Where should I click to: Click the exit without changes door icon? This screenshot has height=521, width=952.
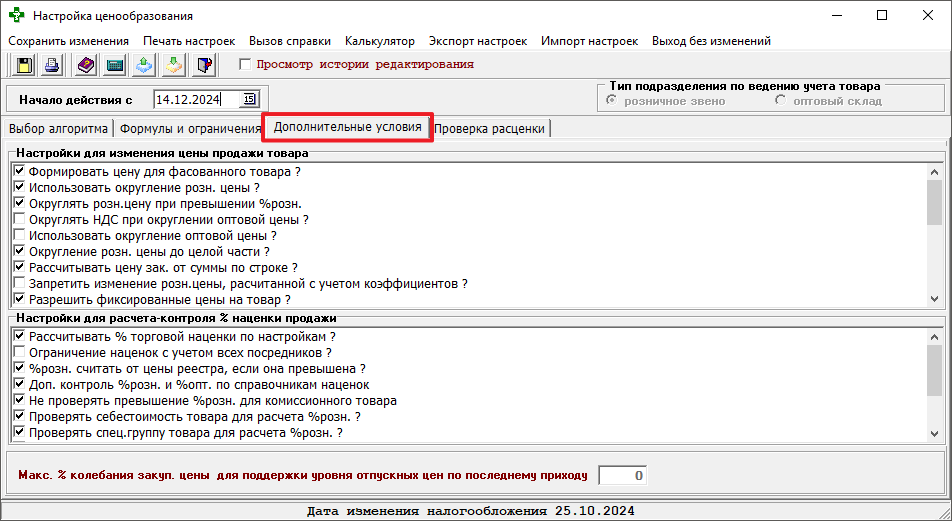click(x=205, y=65)
